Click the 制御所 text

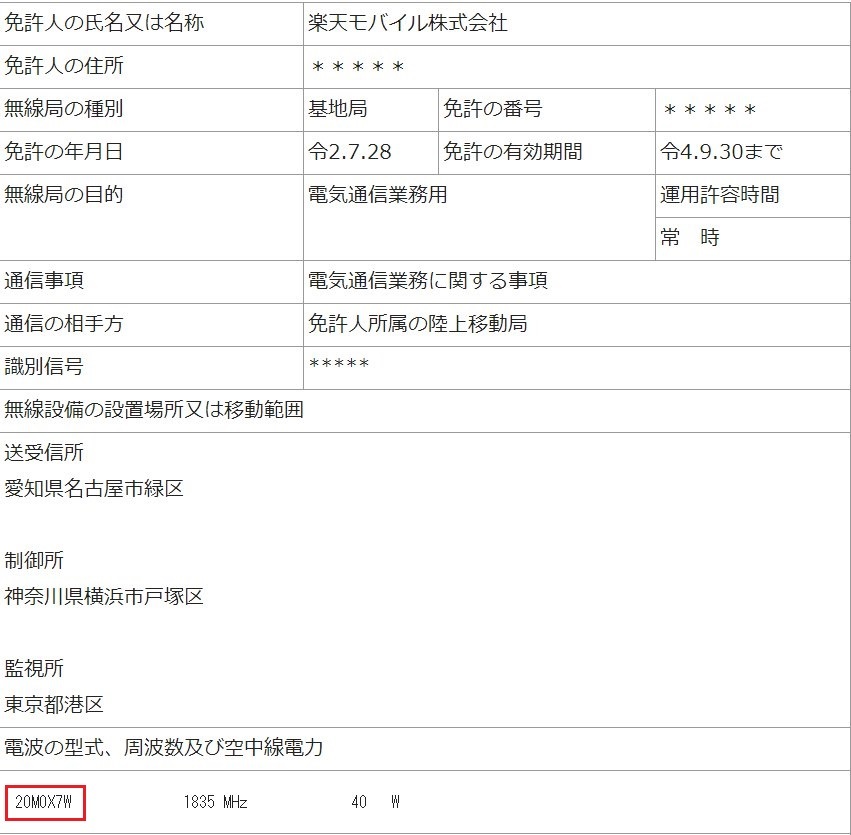pyautogui.click(x=34, y=560)
